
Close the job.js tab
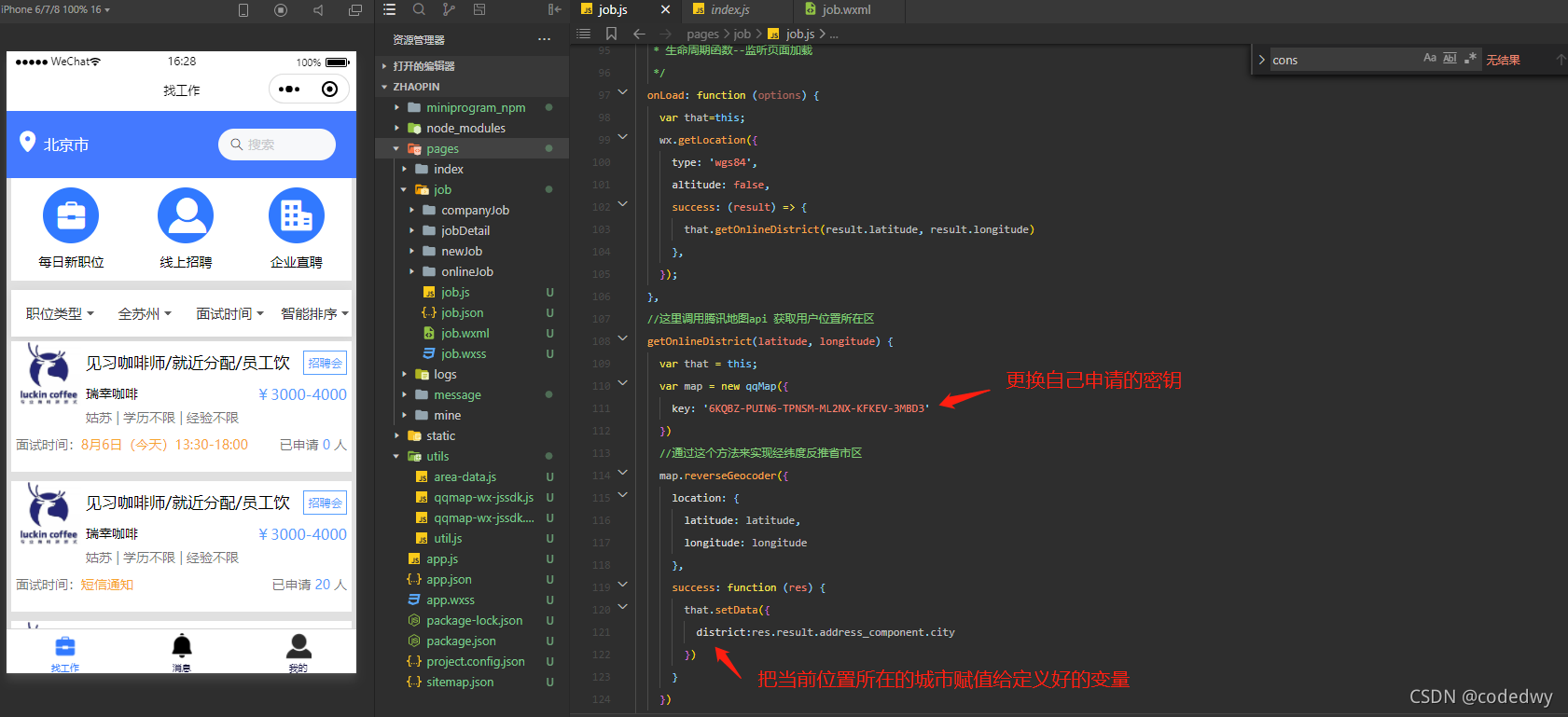coord(665,9)
